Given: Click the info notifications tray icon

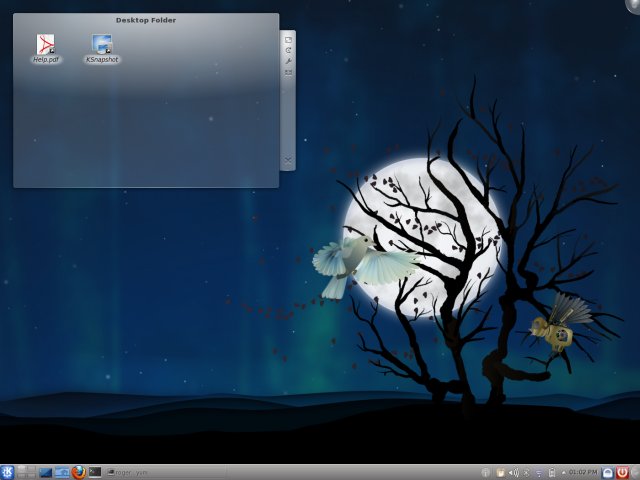Looking at the screenshot, I should 485,473.
